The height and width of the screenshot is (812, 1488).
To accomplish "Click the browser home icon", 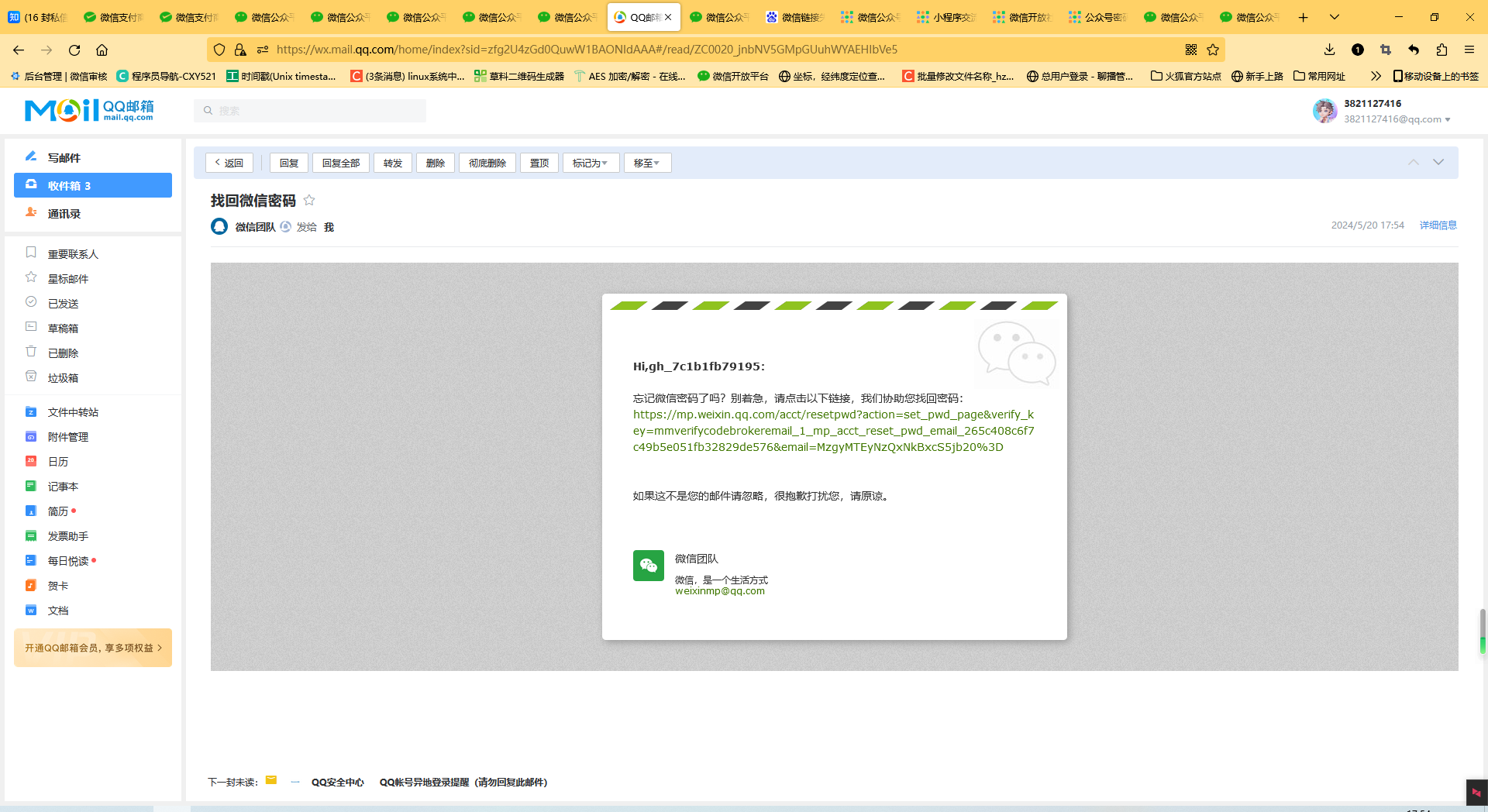I will 102,50.
